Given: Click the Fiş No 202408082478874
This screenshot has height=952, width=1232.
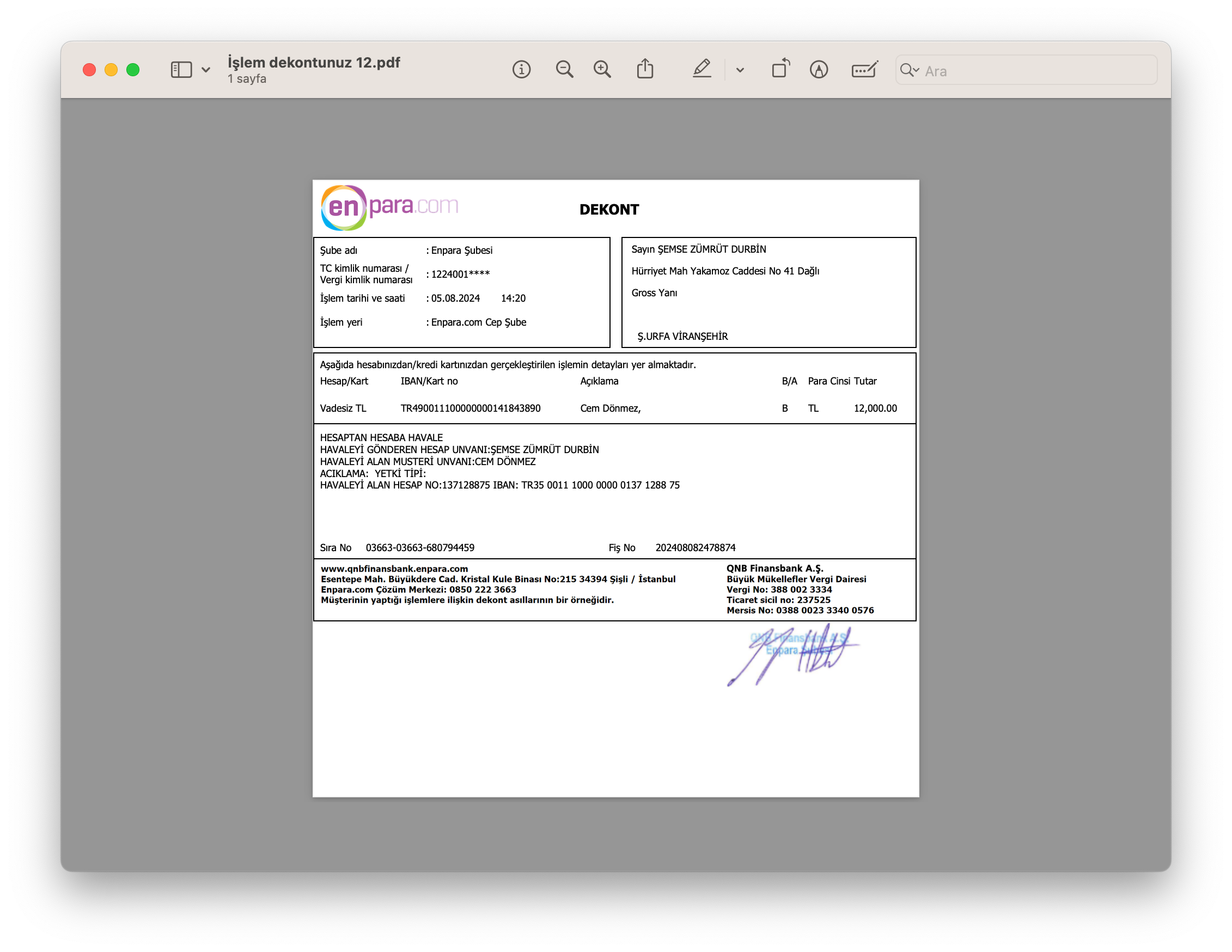Looking at the screenshot, I should (x=695, y=548).
